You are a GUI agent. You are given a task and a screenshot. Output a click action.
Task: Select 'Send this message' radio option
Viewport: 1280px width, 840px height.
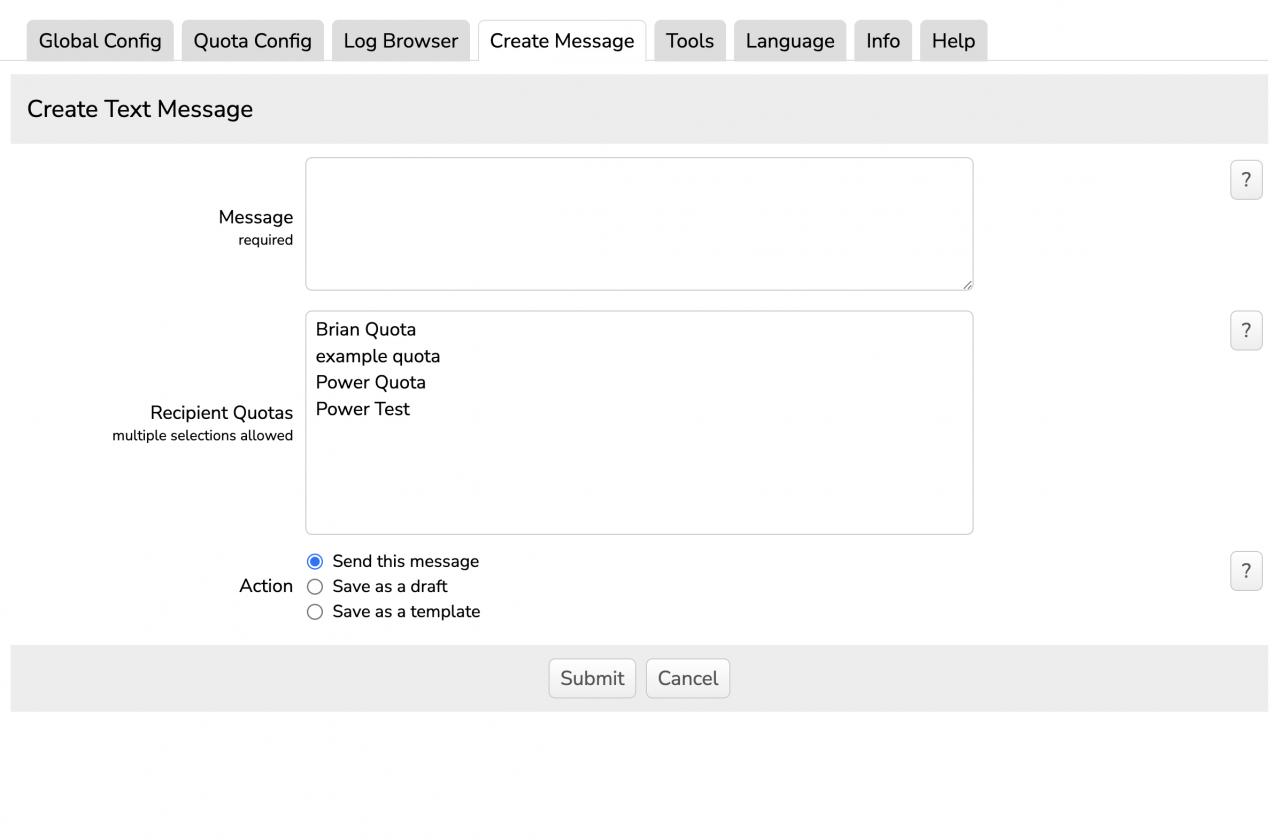315,562
